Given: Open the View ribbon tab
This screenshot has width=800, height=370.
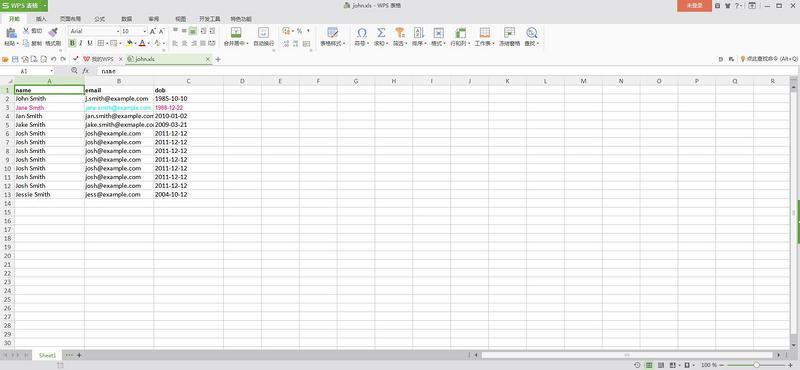Looking at the screenshot, I should click(x=181, y=19).
